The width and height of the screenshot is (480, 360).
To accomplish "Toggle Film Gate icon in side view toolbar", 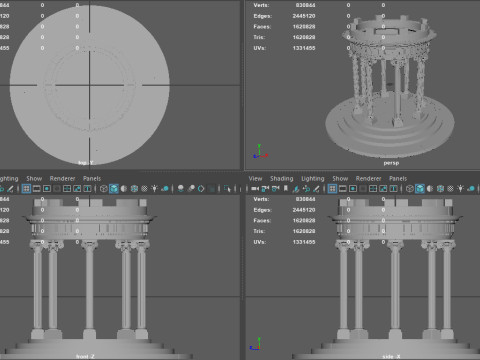I will 343,189.
